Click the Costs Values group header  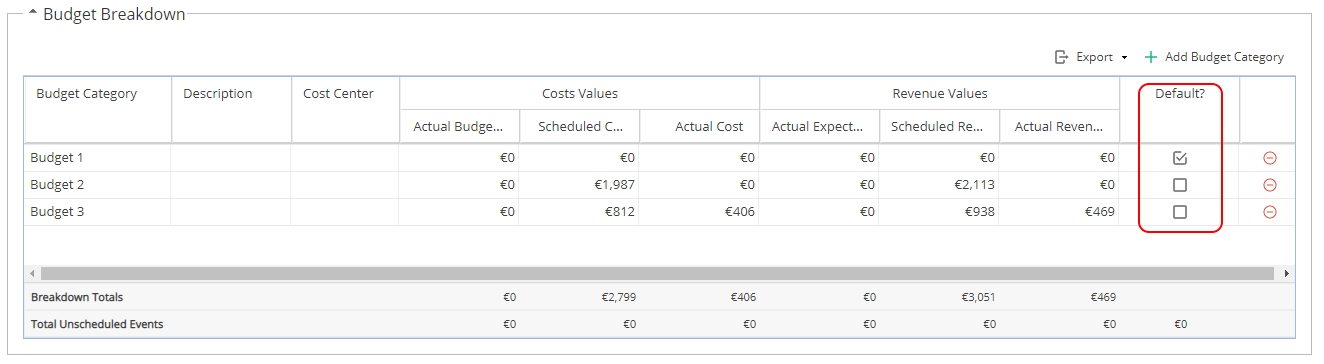[580, 93]
